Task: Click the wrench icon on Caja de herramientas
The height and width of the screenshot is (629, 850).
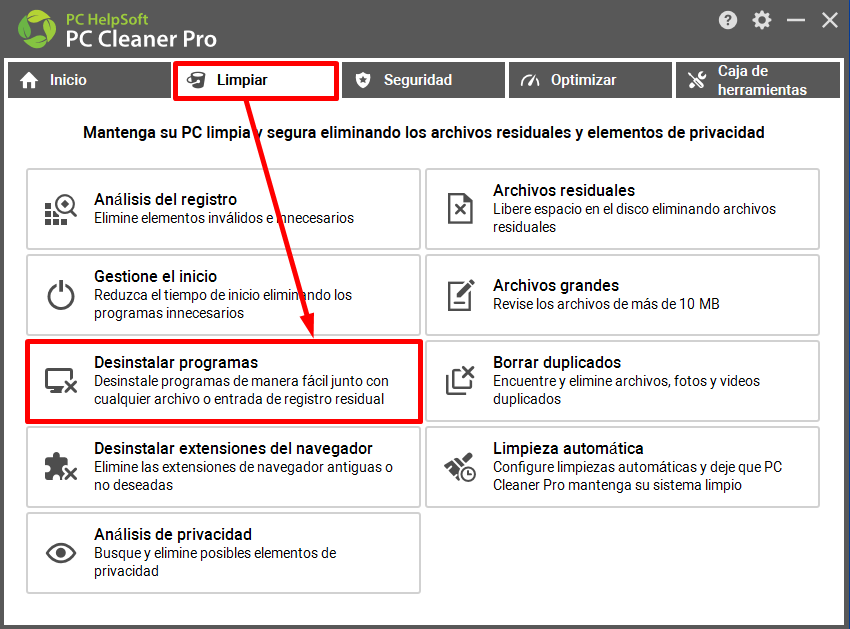Action: [x=697, y=80]
